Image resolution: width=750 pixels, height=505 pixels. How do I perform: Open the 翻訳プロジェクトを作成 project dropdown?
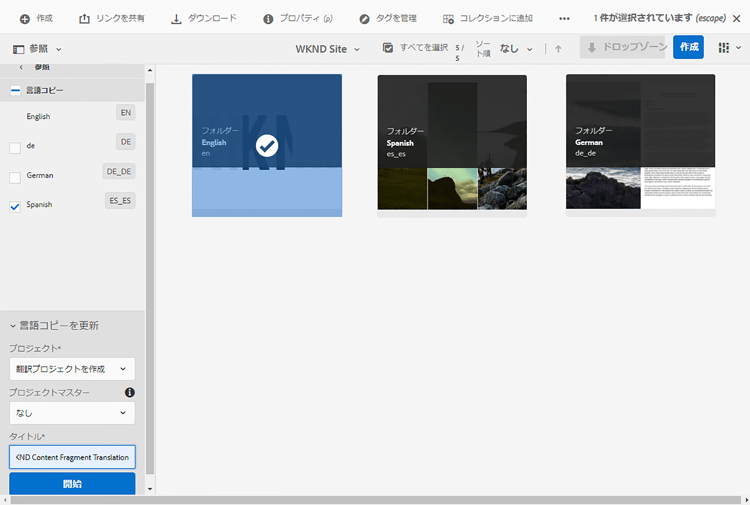(x=72, y=369)
